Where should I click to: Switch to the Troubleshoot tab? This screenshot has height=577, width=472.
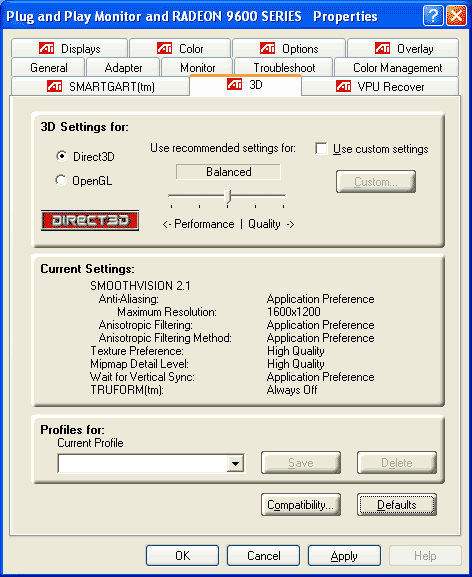coord(284,68)
